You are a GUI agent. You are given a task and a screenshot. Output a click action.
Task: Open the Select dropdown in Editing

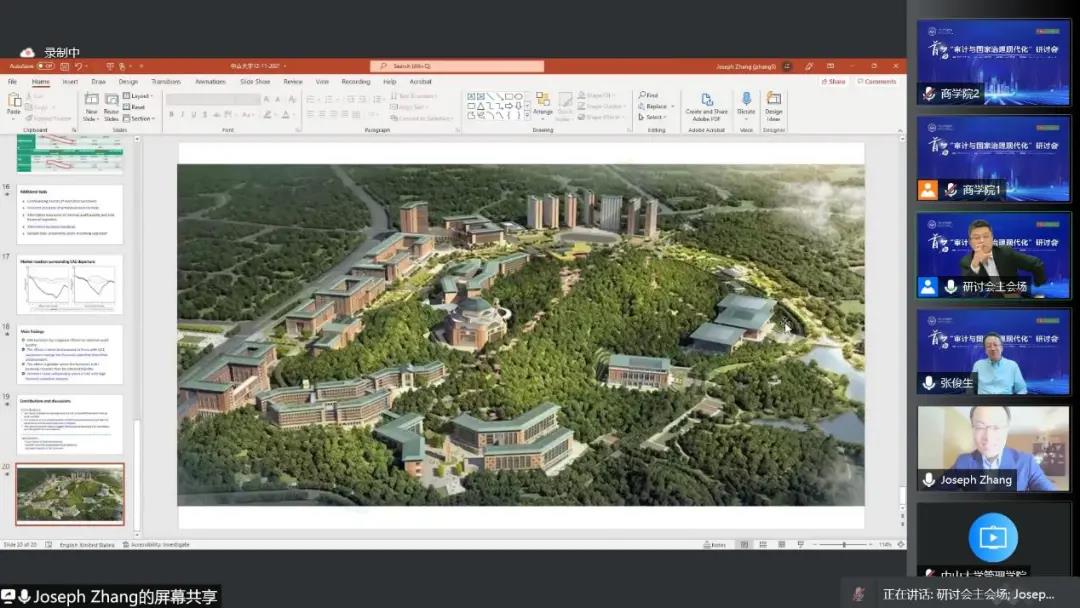click(655, 117)
